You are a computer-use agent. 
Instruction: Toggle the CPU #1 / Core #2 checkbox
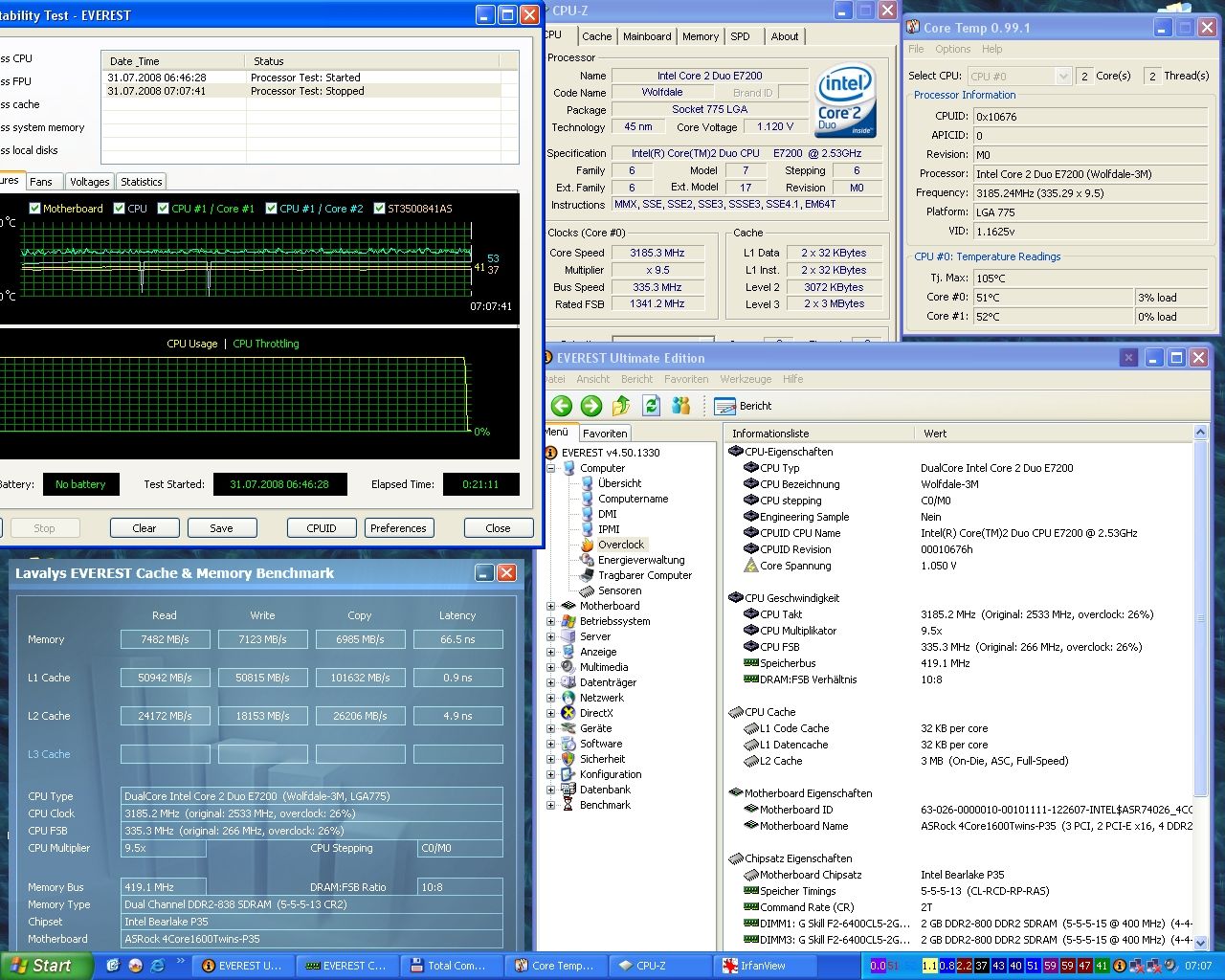(272, 209)
